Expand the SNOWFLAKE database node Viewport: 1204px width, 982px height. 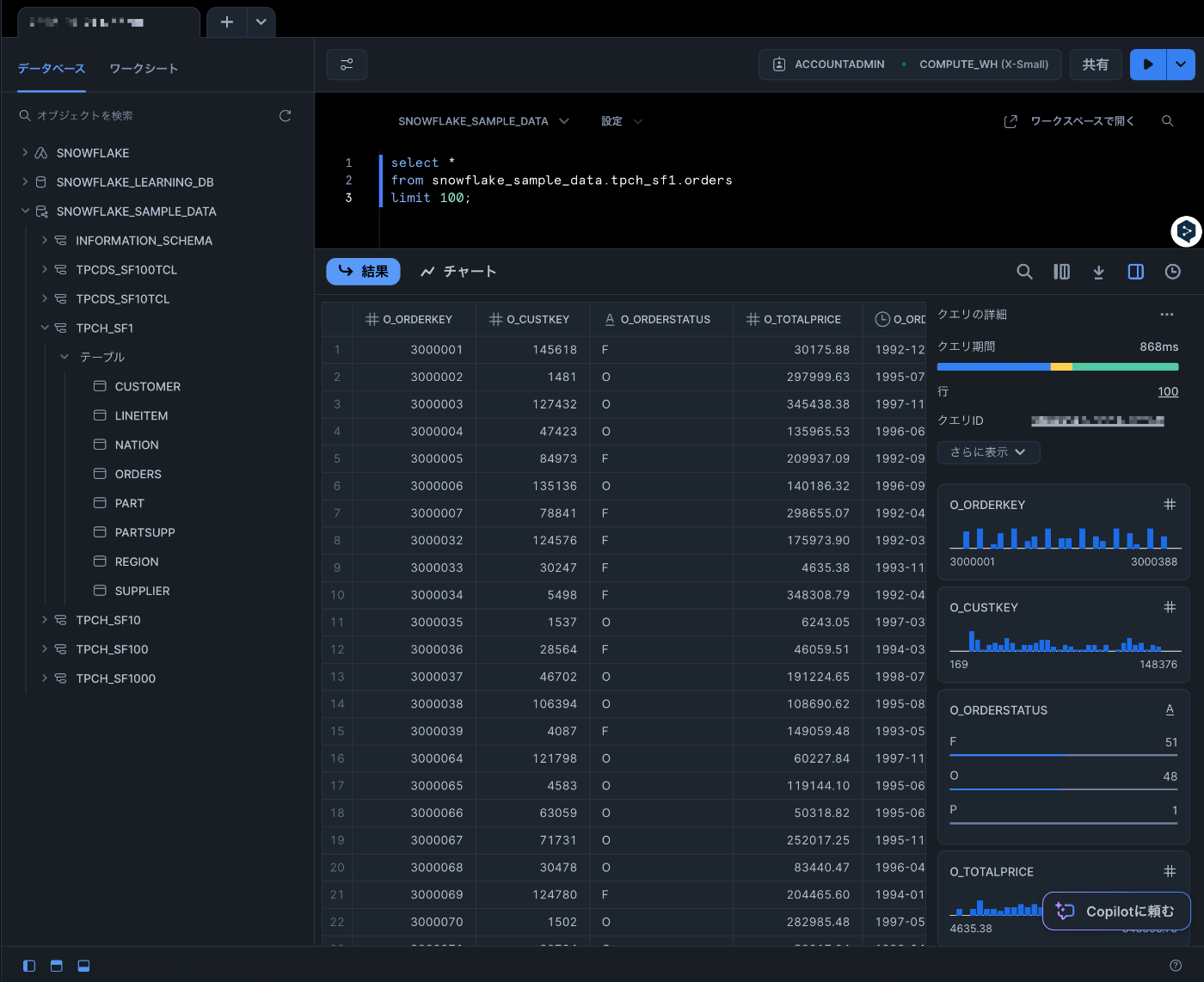click(25, 152)
